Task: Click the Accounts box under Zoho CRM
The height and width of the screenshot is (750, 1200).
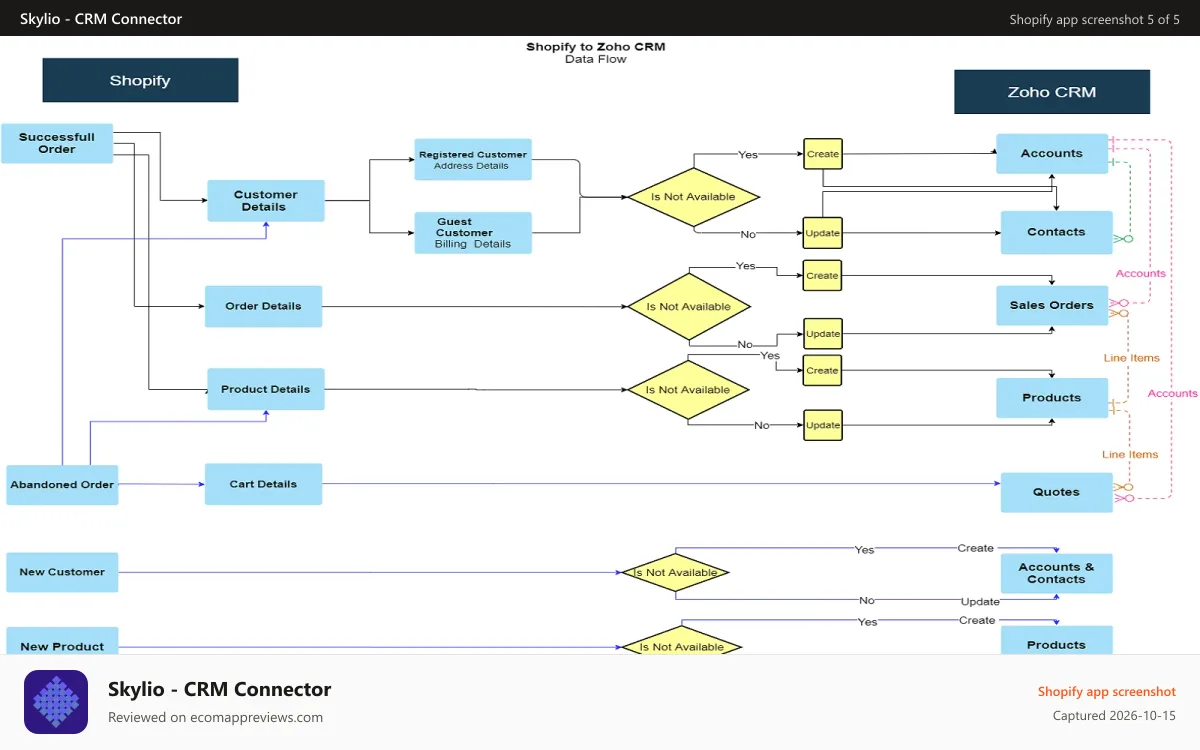Action: pos(1052,154)
